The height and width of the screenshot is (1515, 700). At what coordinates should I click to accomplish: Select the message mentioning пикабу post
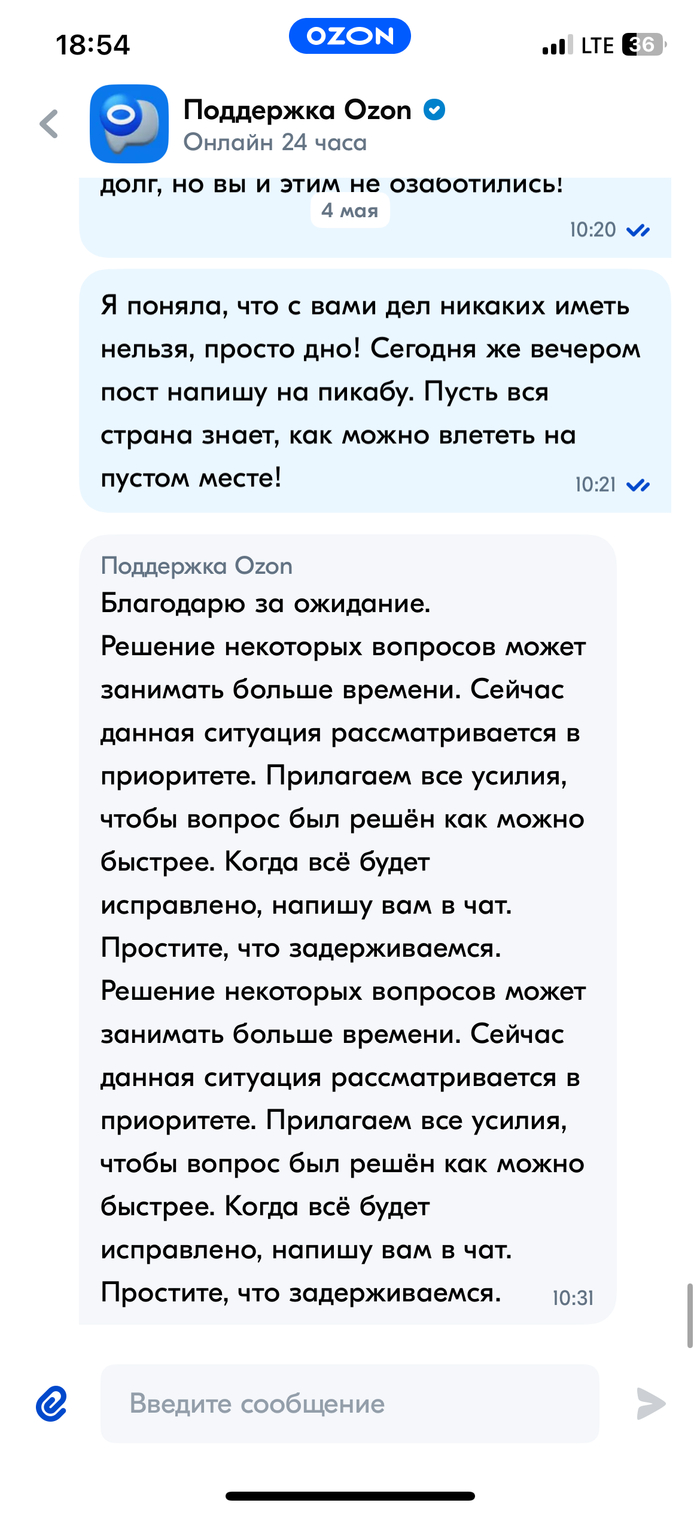[x=370, y=391]
